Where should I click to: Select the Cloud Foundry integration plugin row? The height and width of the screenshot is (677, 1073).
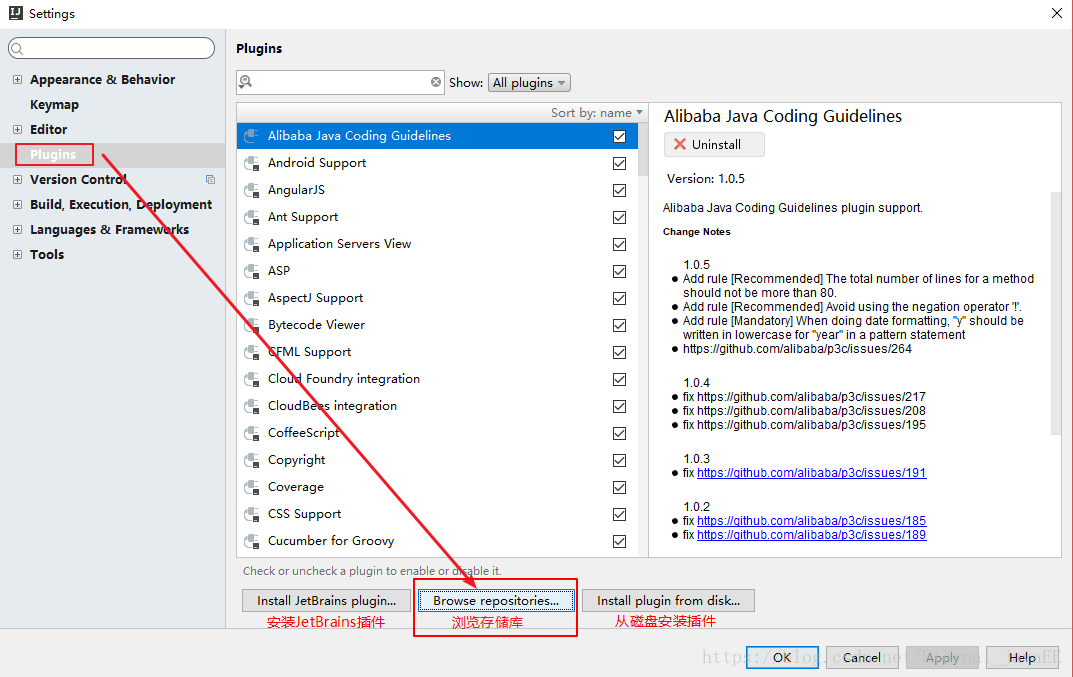tap(437, 379)
